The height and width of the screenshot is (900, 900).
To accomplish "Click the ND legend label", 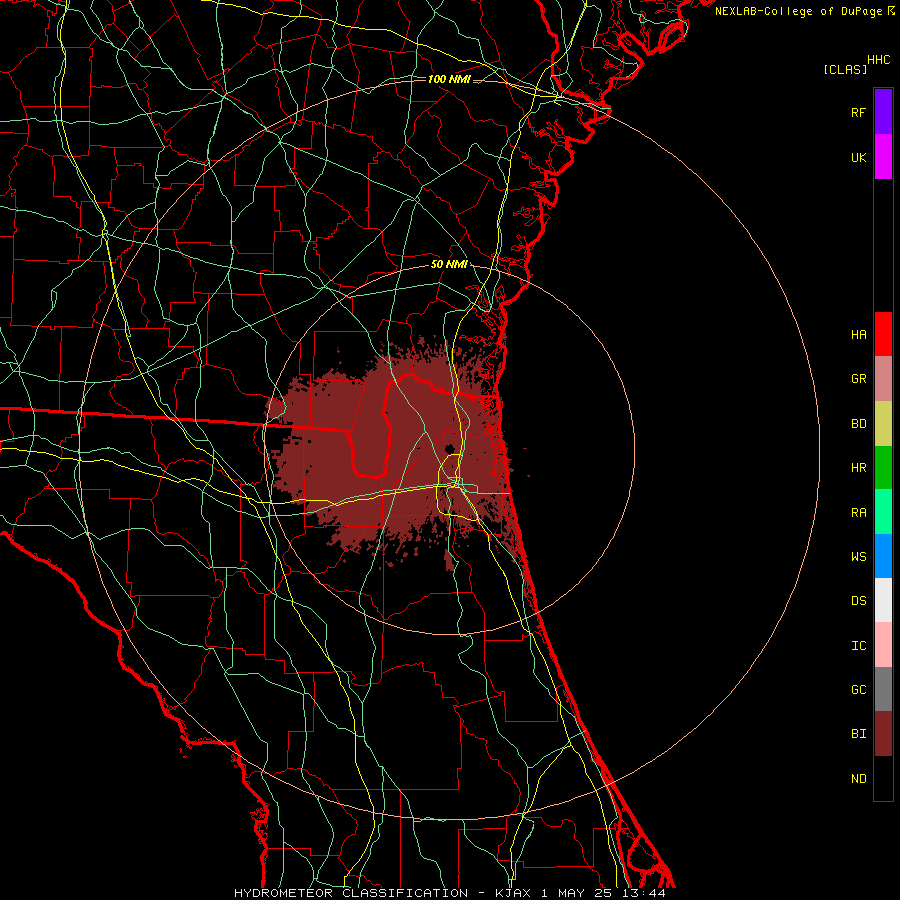I will click(858, 779).
